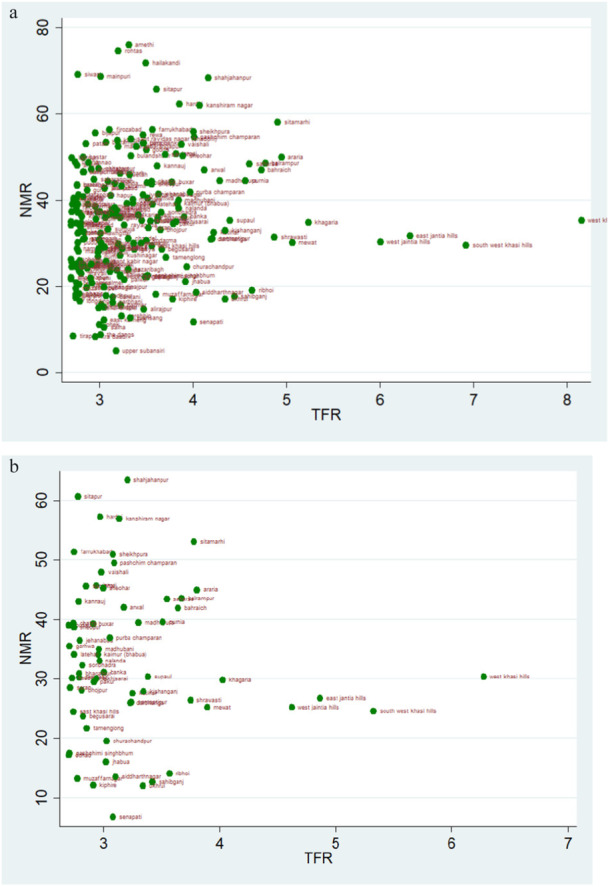Click the sitamarhi dot in panel a

coord(278,122)
